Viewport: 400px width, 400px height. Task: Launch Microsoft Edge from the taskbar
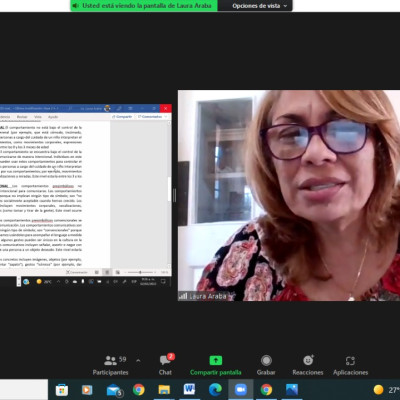[215, 389]
